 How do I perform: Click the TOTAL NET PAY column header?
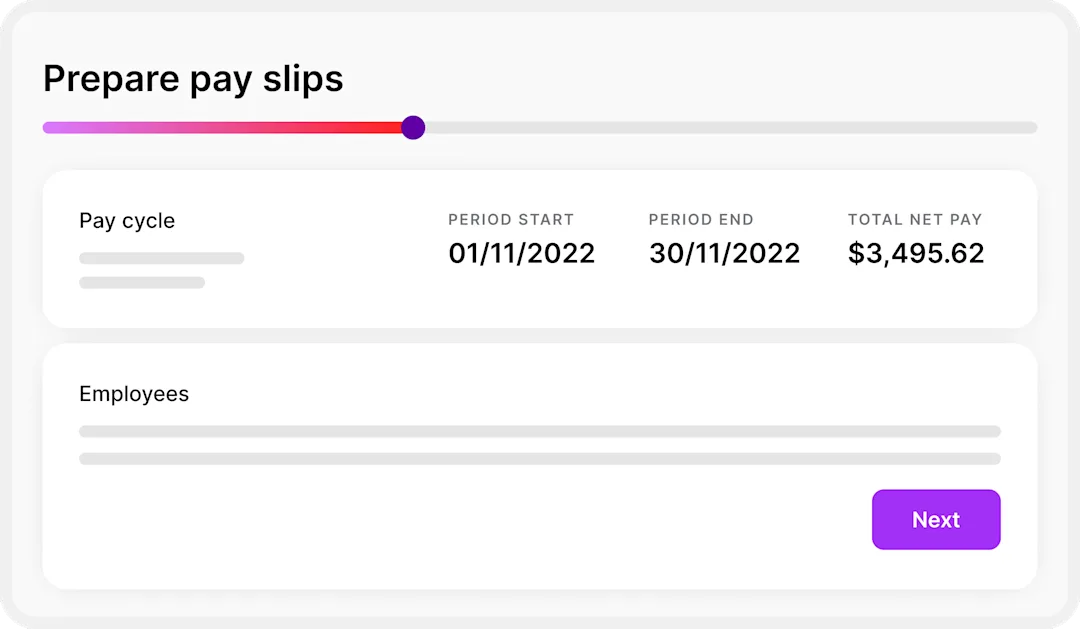(915, 219)
